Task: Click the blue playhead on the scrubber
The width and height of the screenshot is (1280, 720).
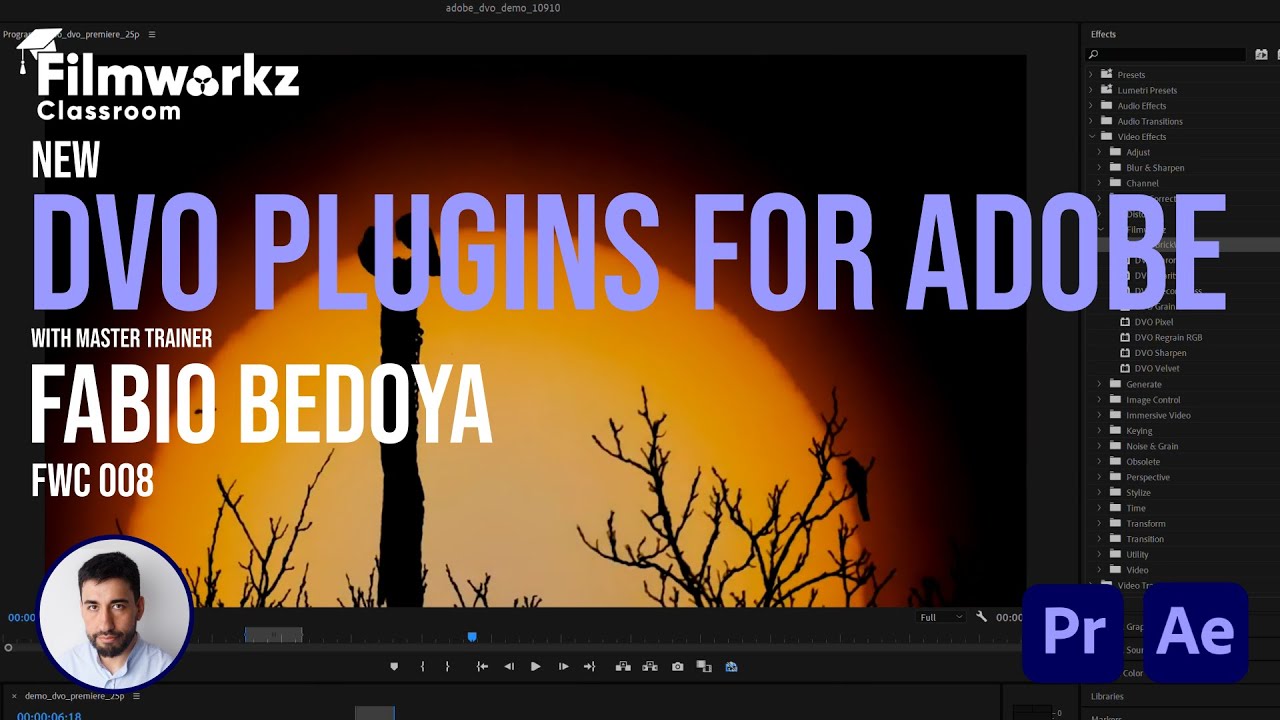Action: click(x=472, y=636)
